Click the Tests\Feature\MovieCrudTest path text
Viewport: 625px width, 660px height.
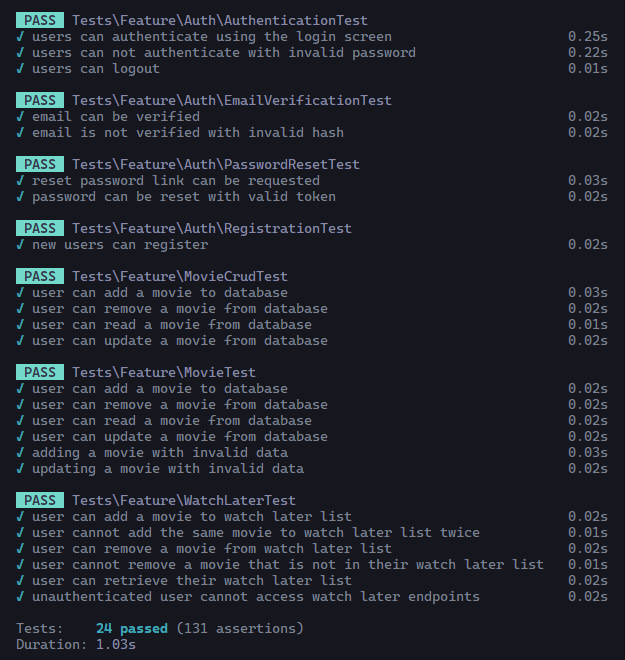coord(180,276)
